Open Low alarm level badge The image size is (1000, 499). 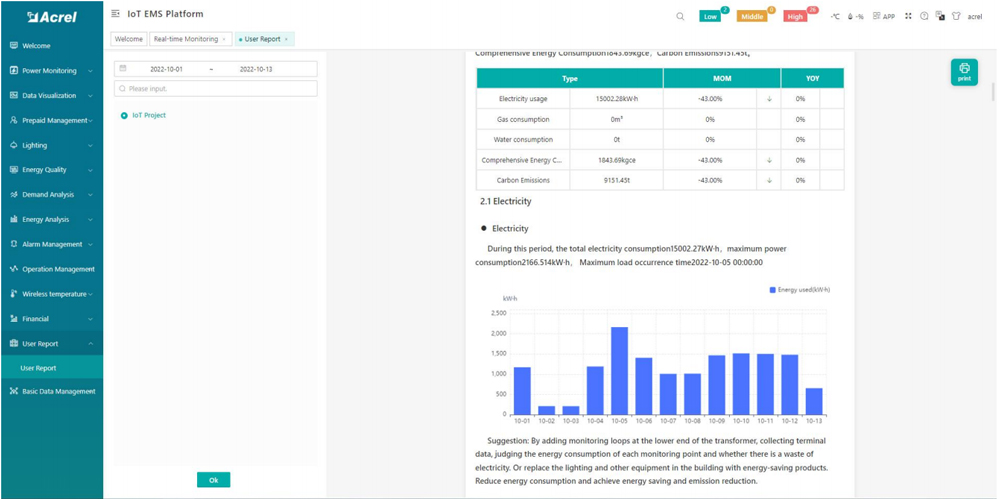coord(710,17)
